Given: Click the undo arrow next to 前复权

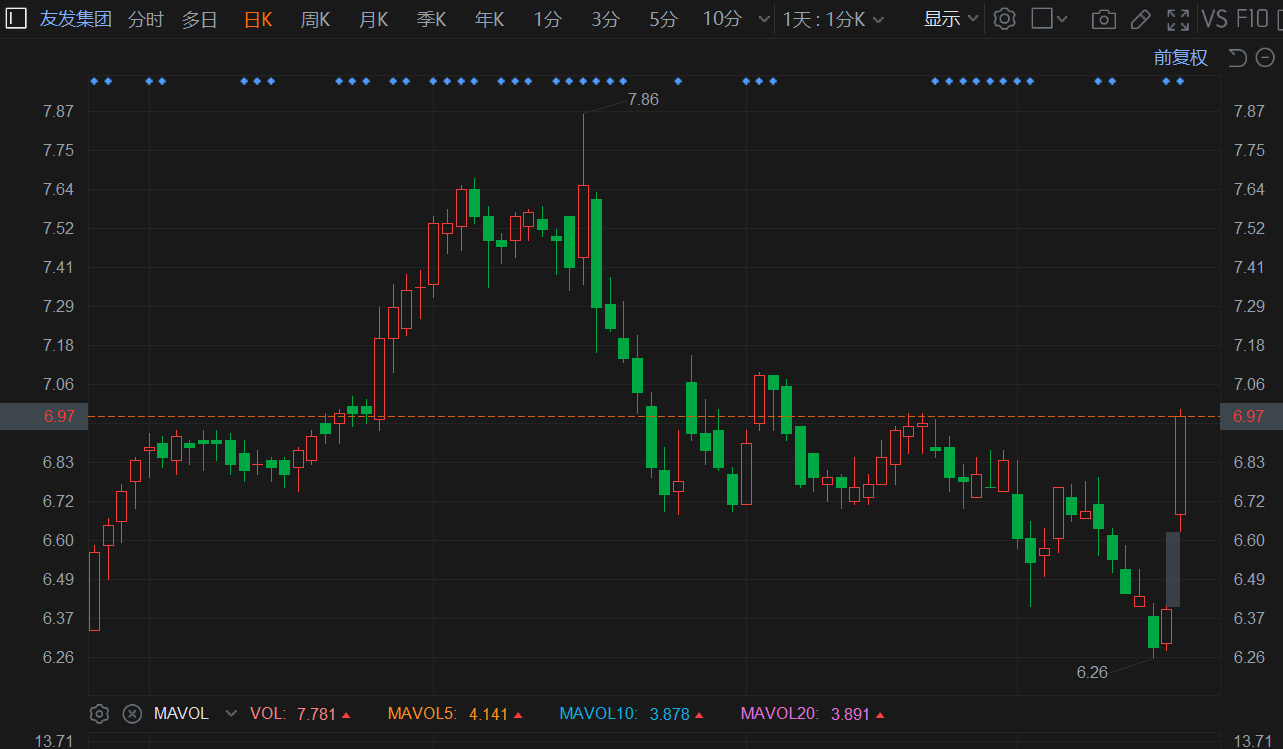Looking at the screenshot, I should pos(1237,58).
